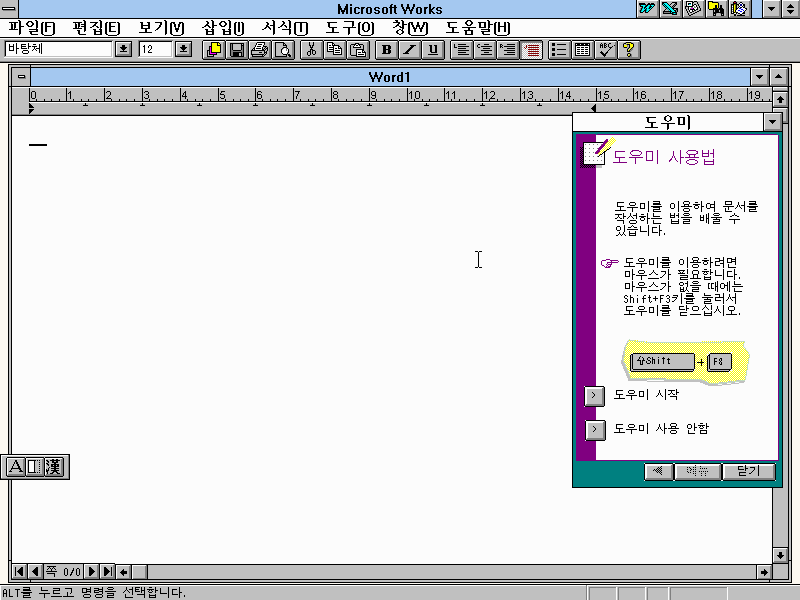Click the Word1 window minimize down arrow
800x600 pixels.
tap(759, 77)
